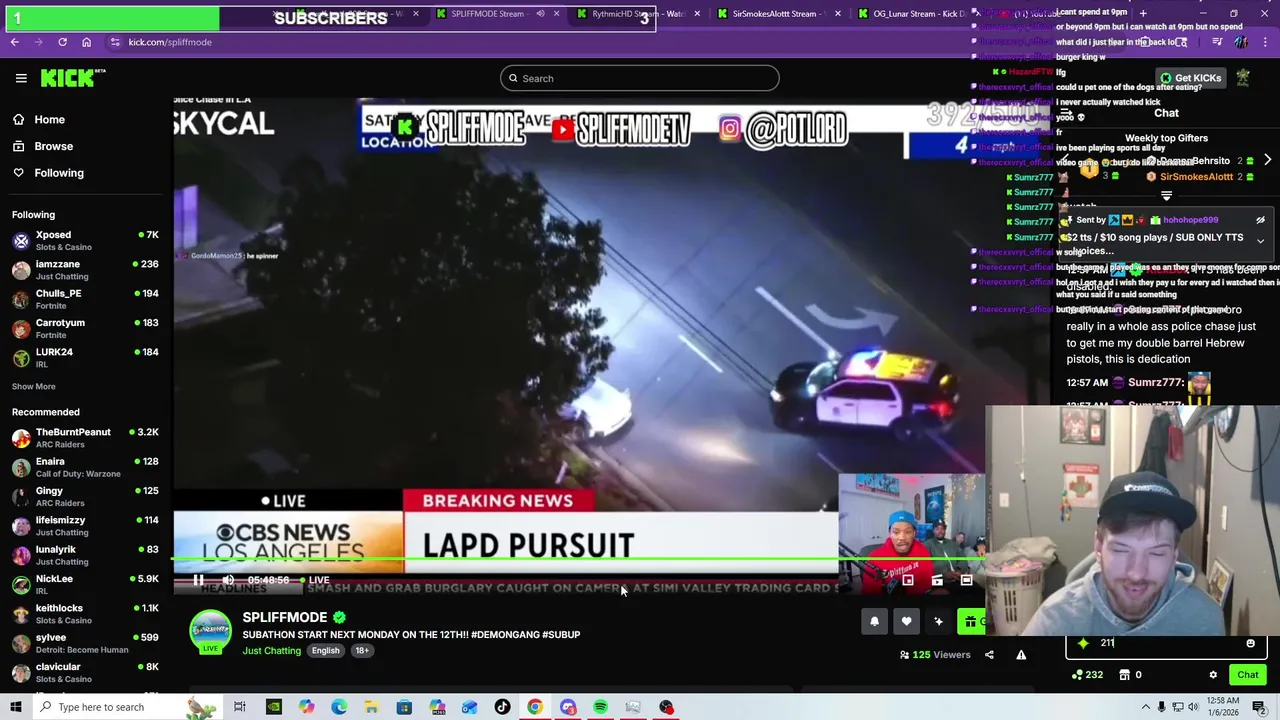The image size is (1280, 720).
Task: Reload the page in browser
Action: tap(62, 42)
